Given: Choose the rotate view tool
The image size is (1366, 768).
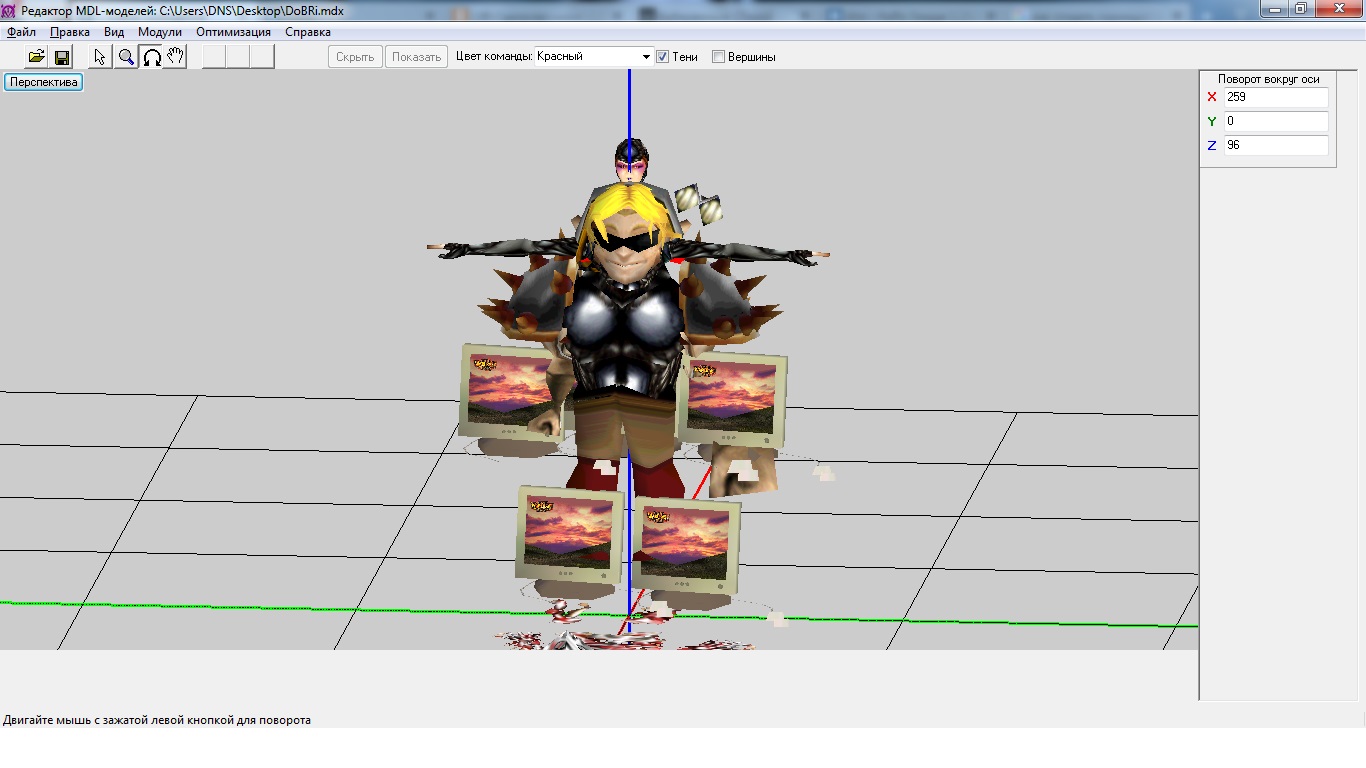Looking at the screenshot, I should point(151,57).
